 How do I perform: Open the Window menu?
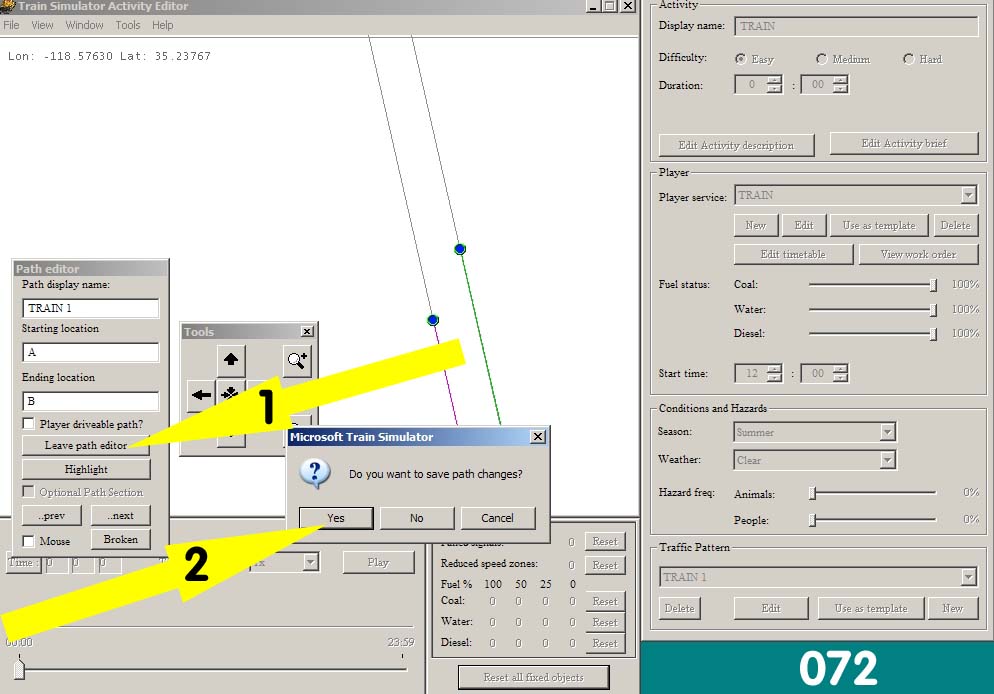click(84, 25)
